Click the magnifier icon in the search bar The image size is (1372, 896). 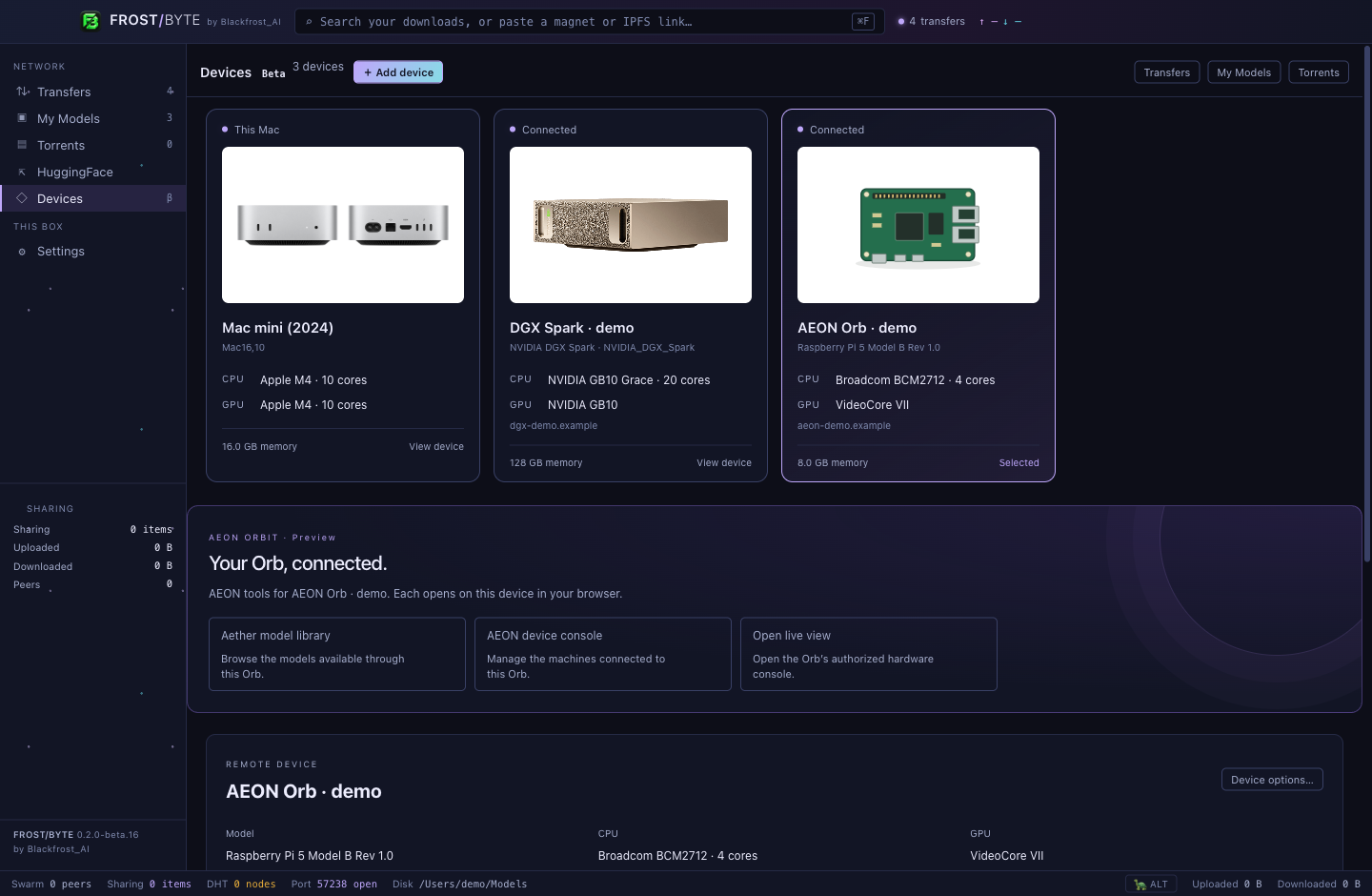(x=309, y=22)
